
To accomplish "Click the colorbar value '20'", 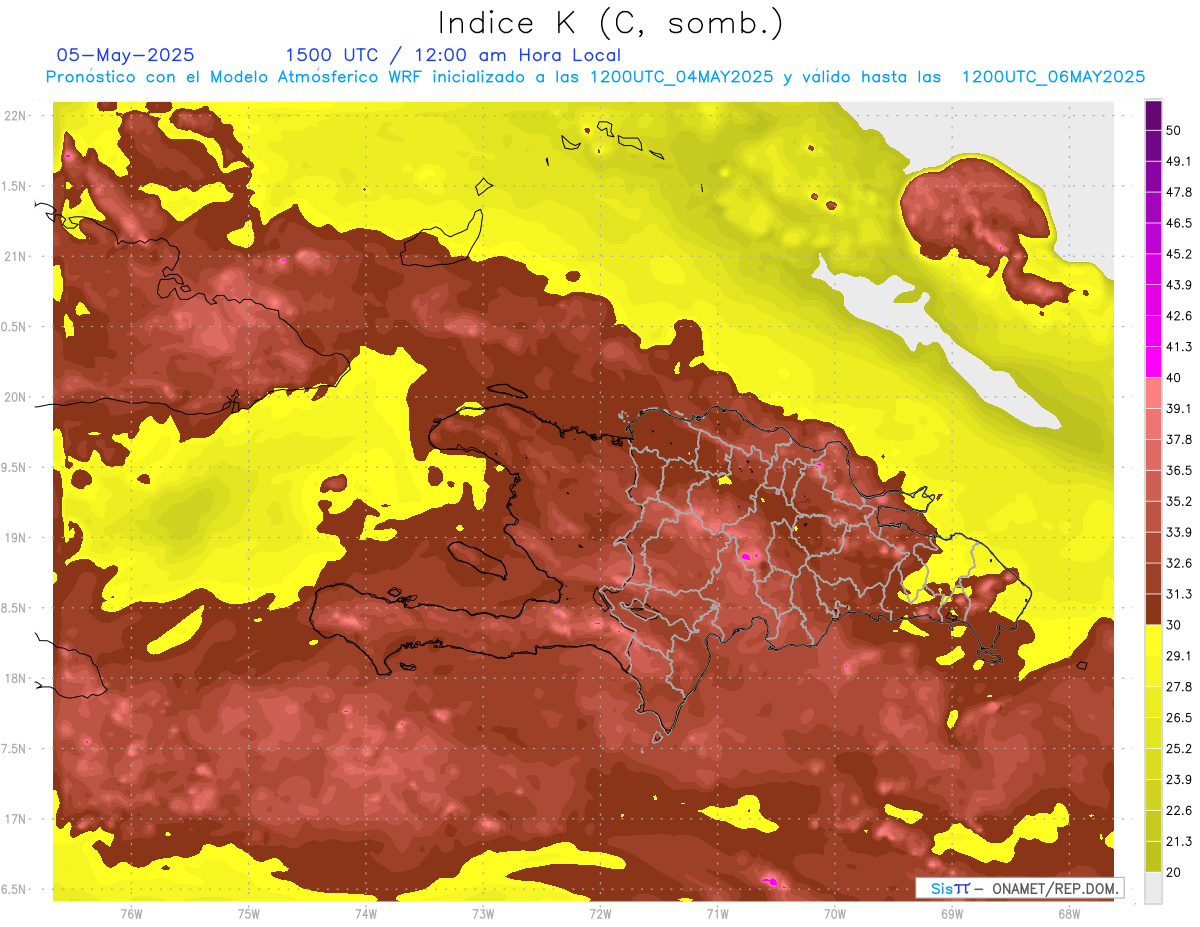I will 1174,872.
